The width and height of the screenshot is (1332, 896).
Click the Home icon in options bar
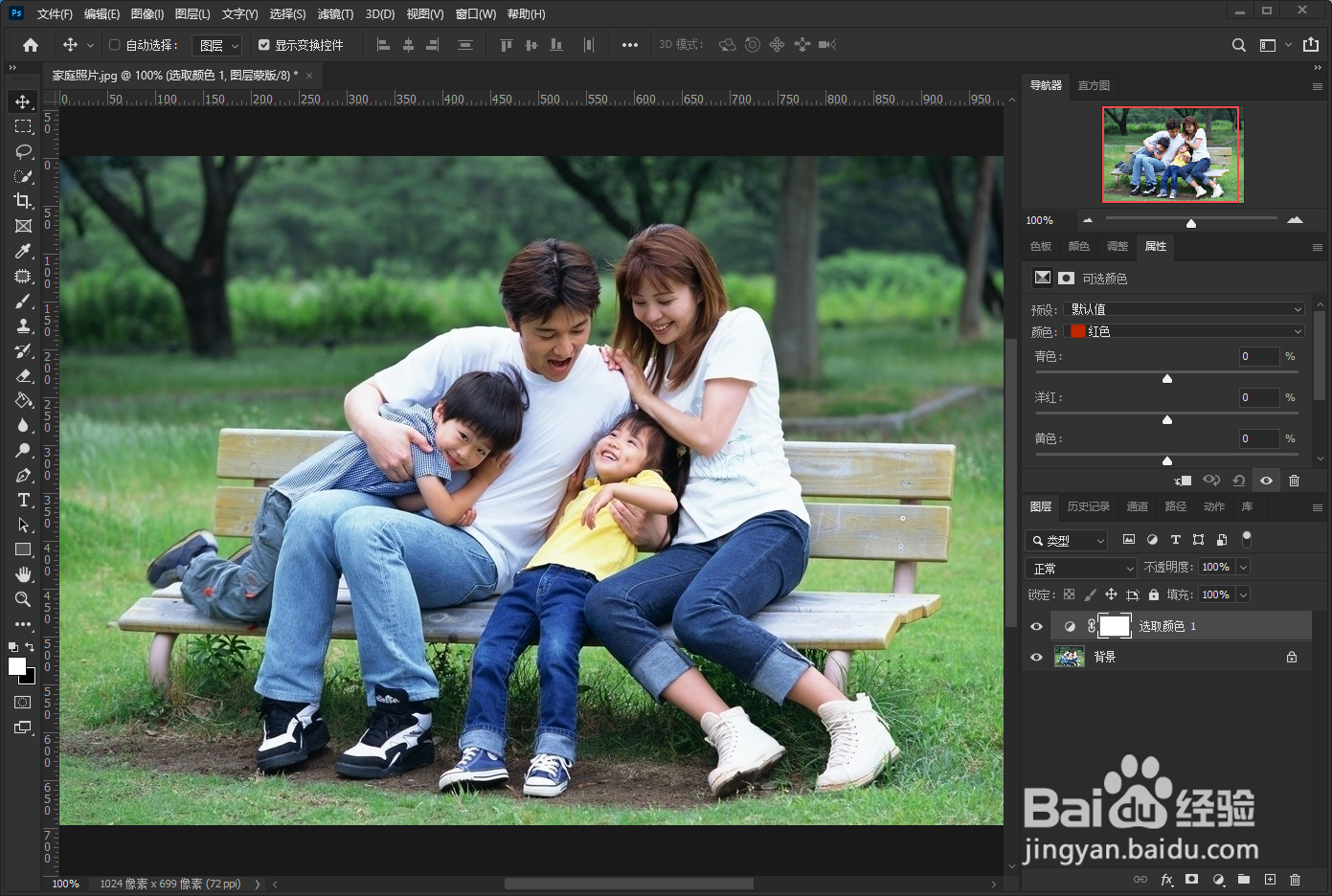click(31, 45)
